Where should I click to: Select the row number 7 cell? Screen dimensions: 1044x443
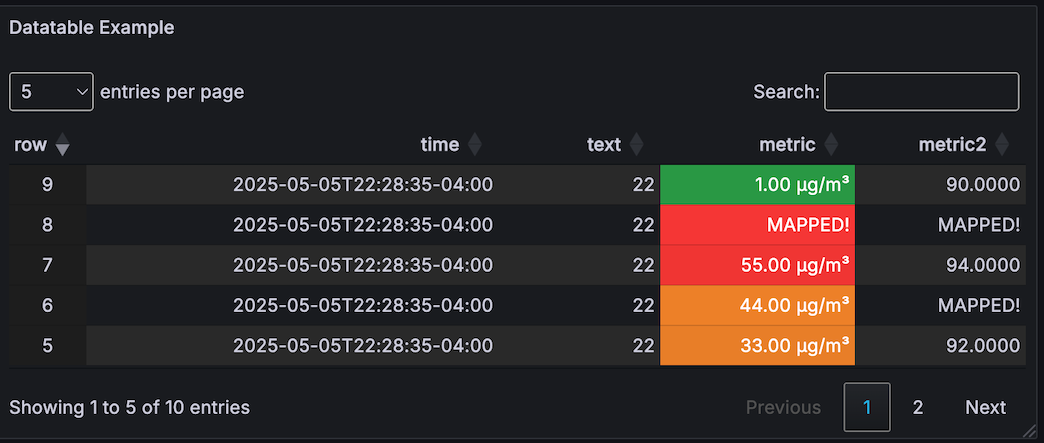coord(47,265)
